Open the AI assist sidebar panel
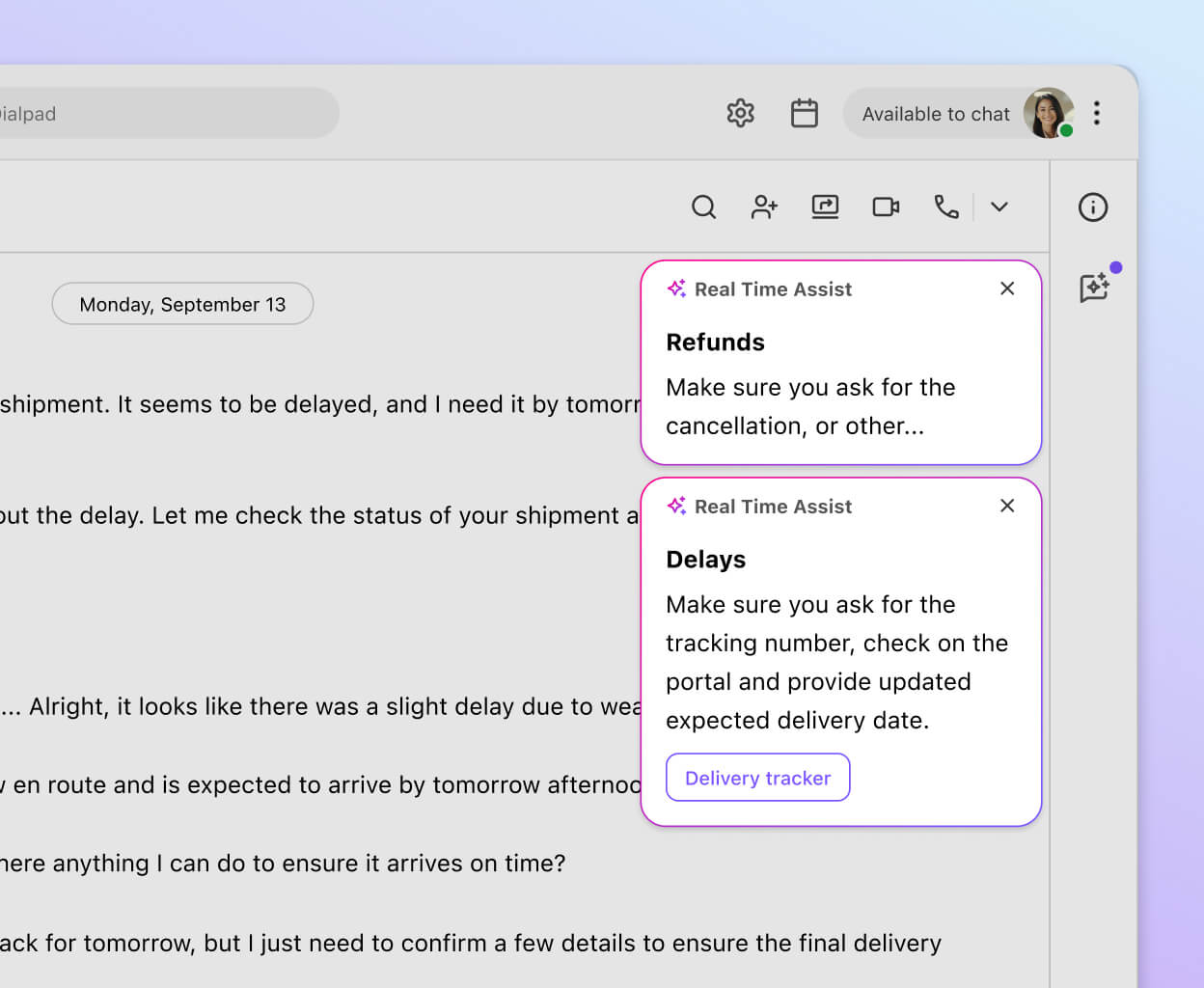Image resolution: width=1204 pixels, height=988 pixels. 1094,288
